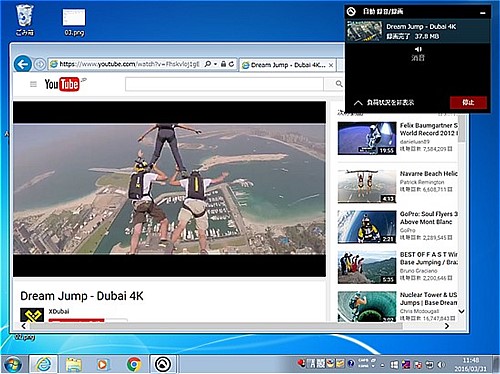Click the browser refresh icon
Viewport: 500px width, 374px height.
pos(231,64)
